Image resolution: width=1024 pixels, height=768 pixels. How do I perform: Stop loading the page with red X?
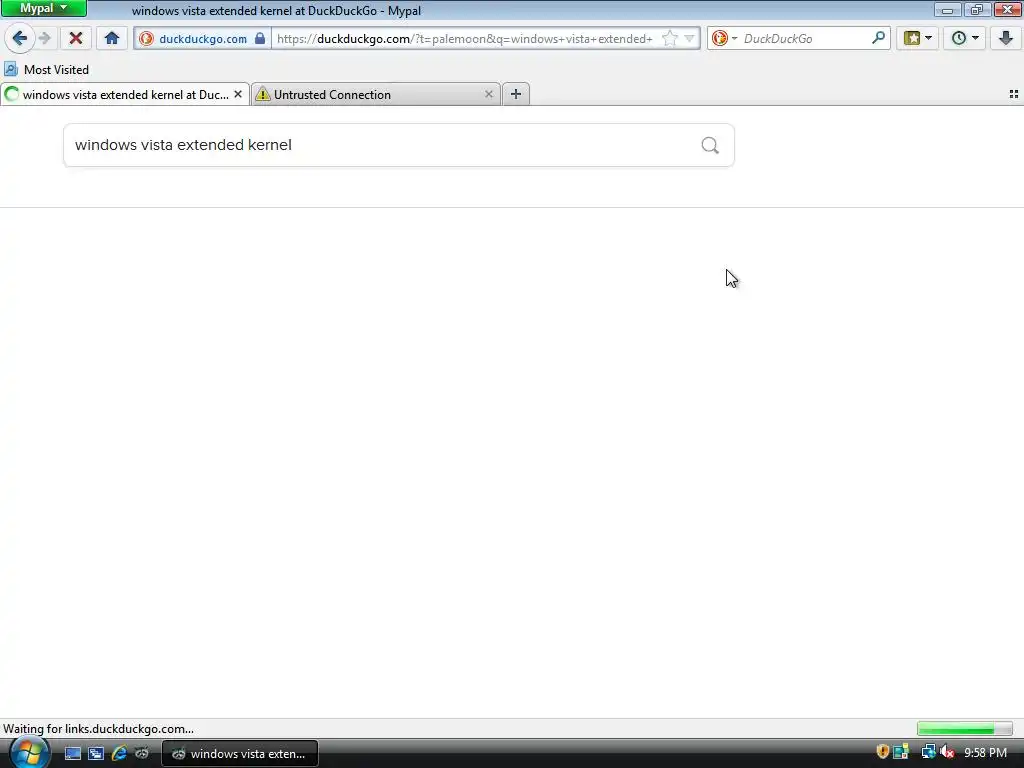coord(76,39)
